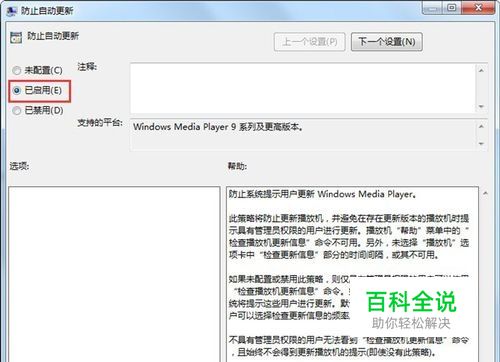The width and height of the screenshot is (500, 362).
Task: Close the 防止自动更新 dialog window
Action: tap(478, 8)
